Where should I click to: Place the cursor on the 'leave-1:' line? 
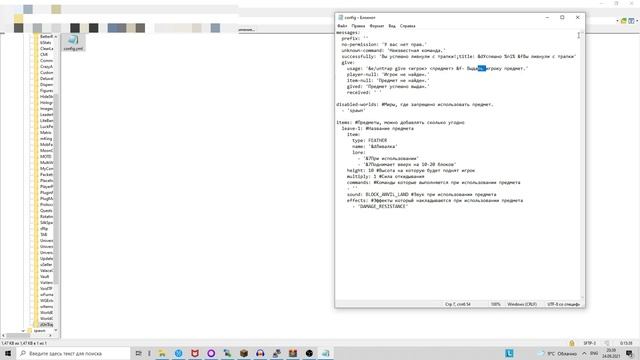click(x=378, y=129)
